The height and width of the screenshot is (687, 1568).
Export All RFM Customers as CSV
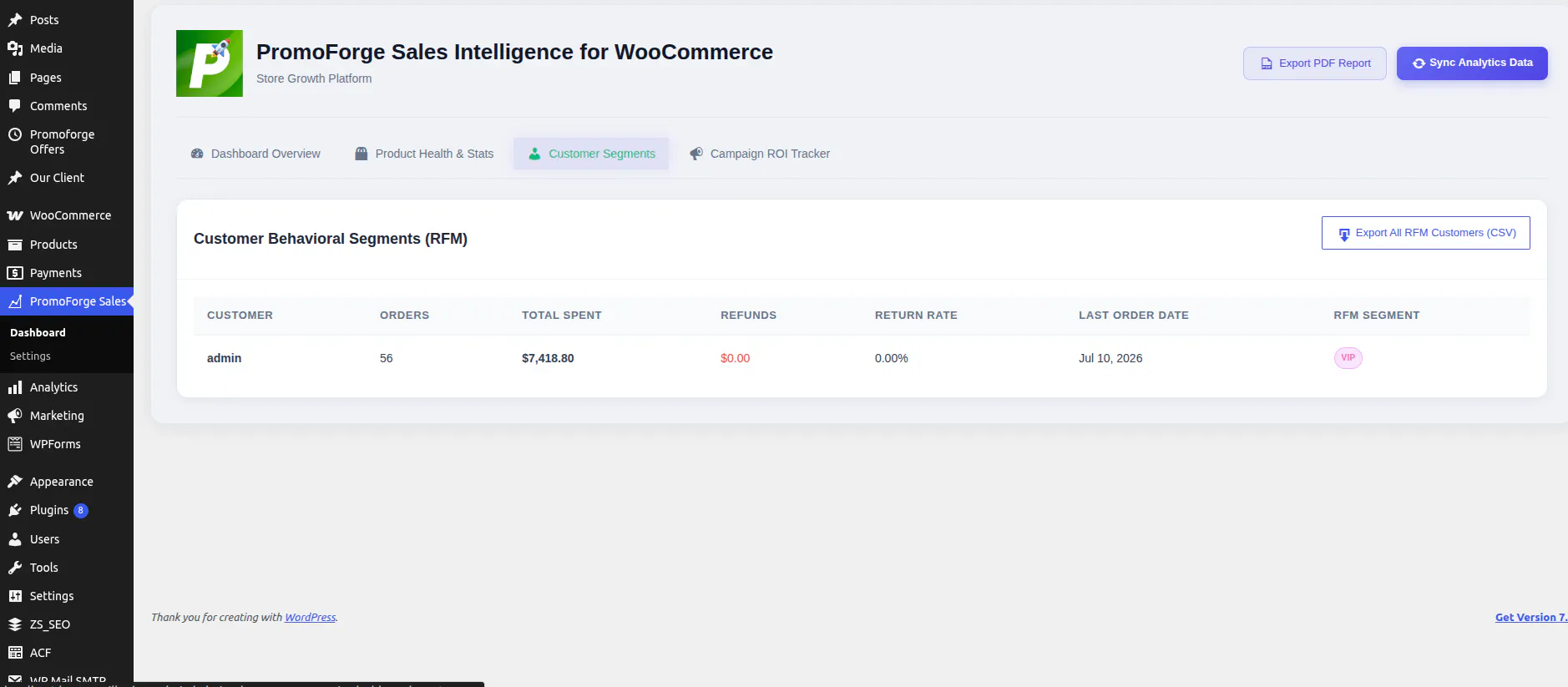pos(1426,233)
